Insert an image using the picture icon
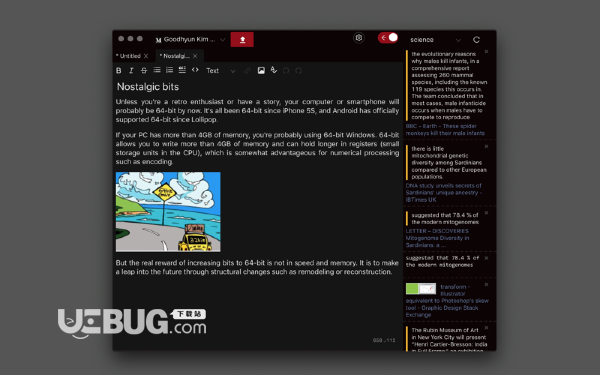The image size is (600, 375). tap(261, 70)
